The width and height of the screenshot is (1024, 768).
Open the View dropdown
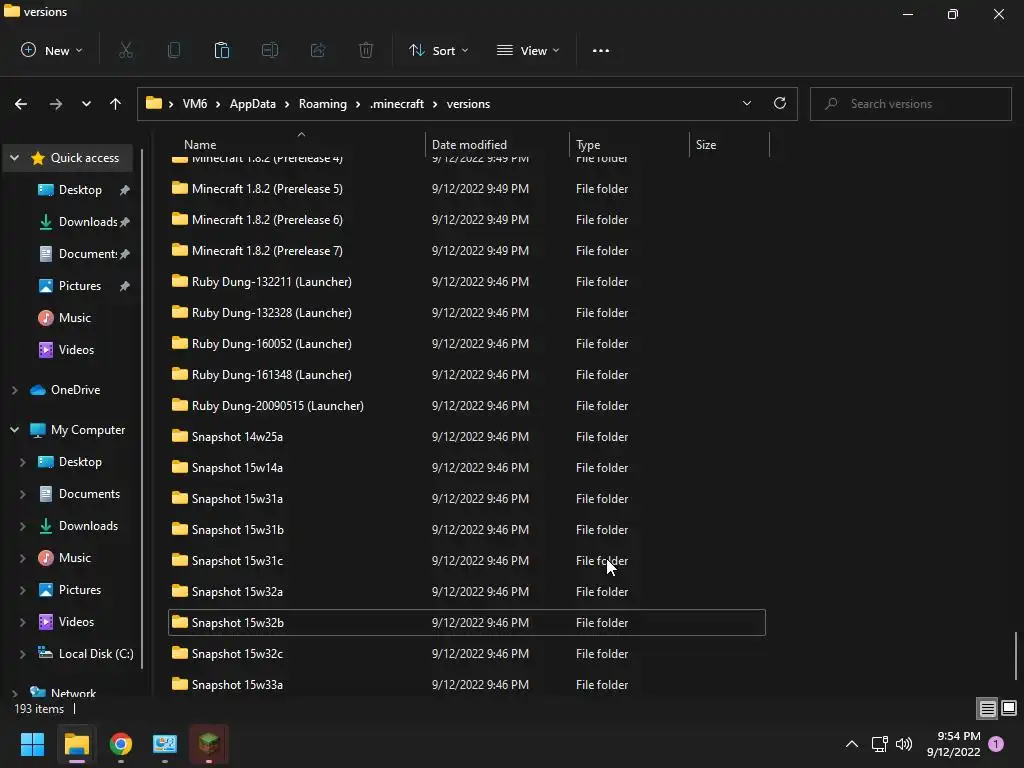pos(528,50)
